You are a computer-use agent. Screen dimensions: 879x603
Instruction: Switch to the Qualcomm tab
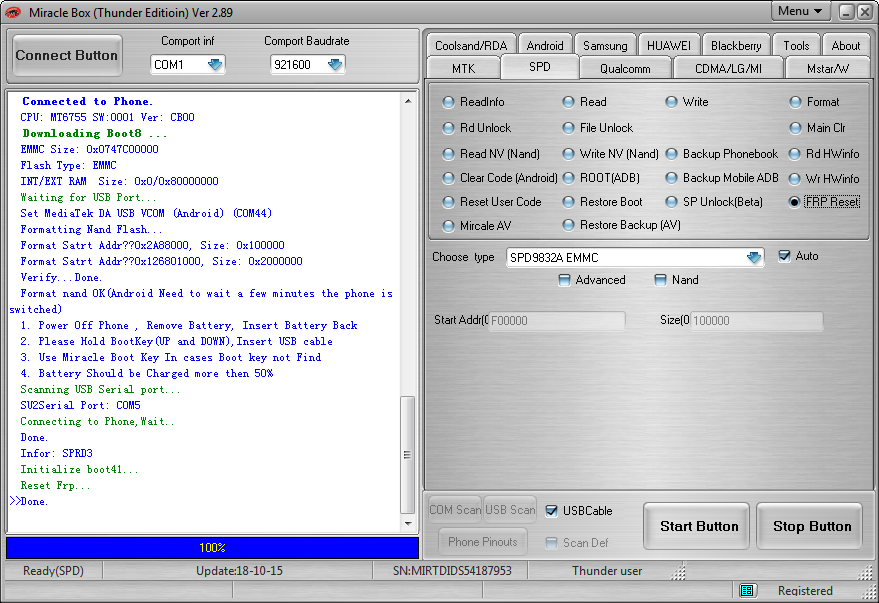click(625, 68)
